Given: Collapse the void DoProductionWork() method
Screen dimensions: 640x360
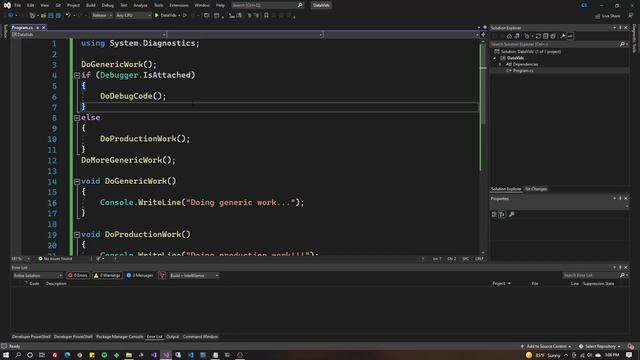Looking at the screenshot, I should click(x=77, y=235).
